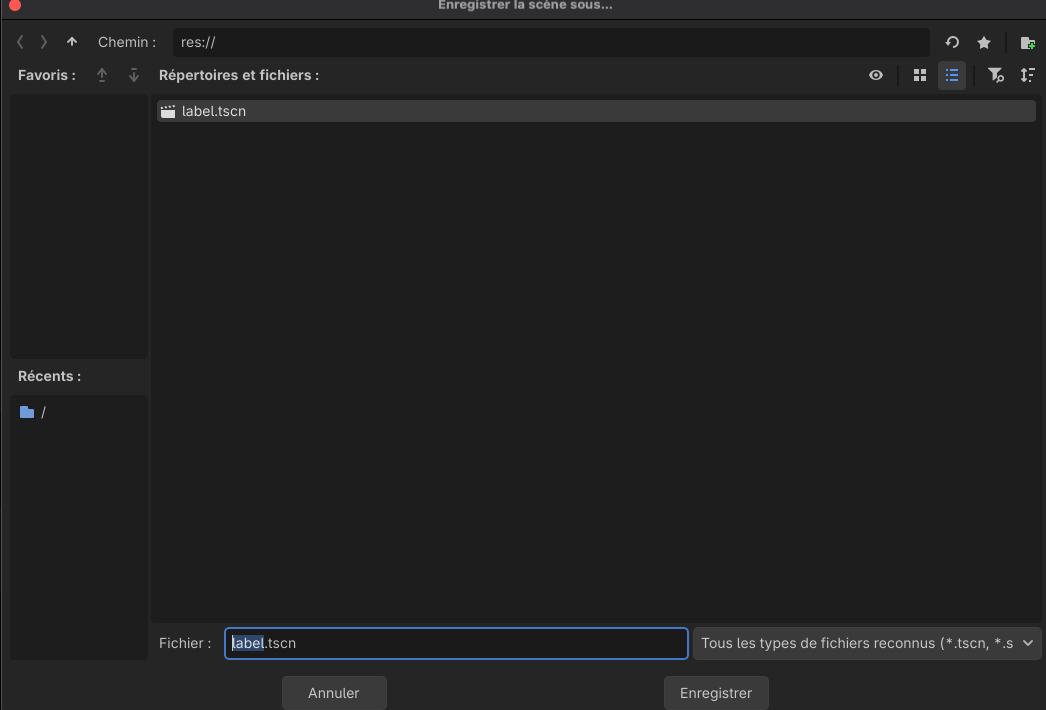Select label.tscn in the file list
The image size is (1046, 710).
click(596, 111)
